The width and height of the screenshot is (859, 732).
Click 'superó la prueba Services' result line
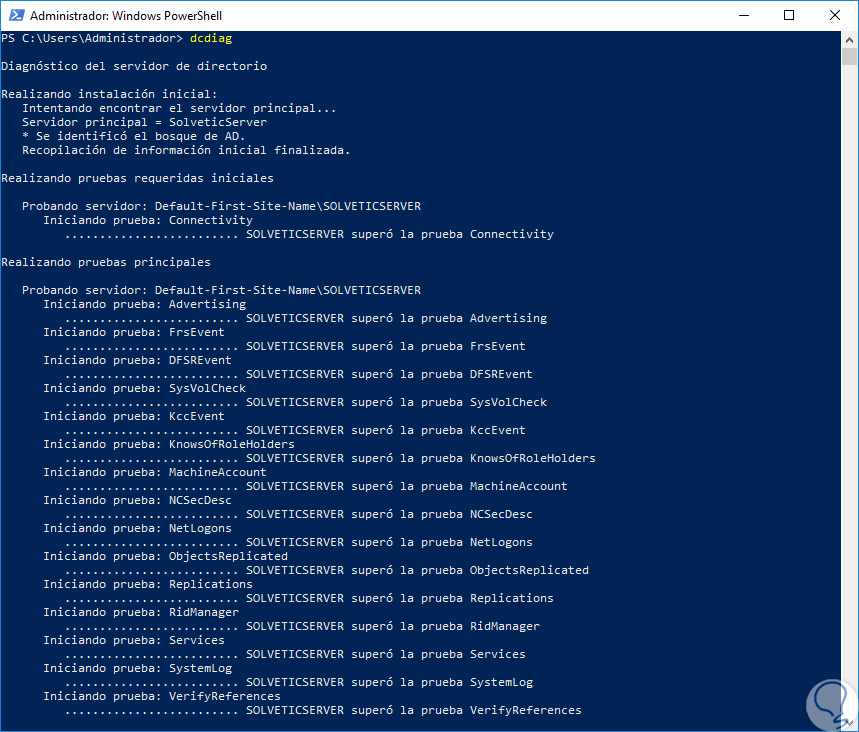coord(295,654)
